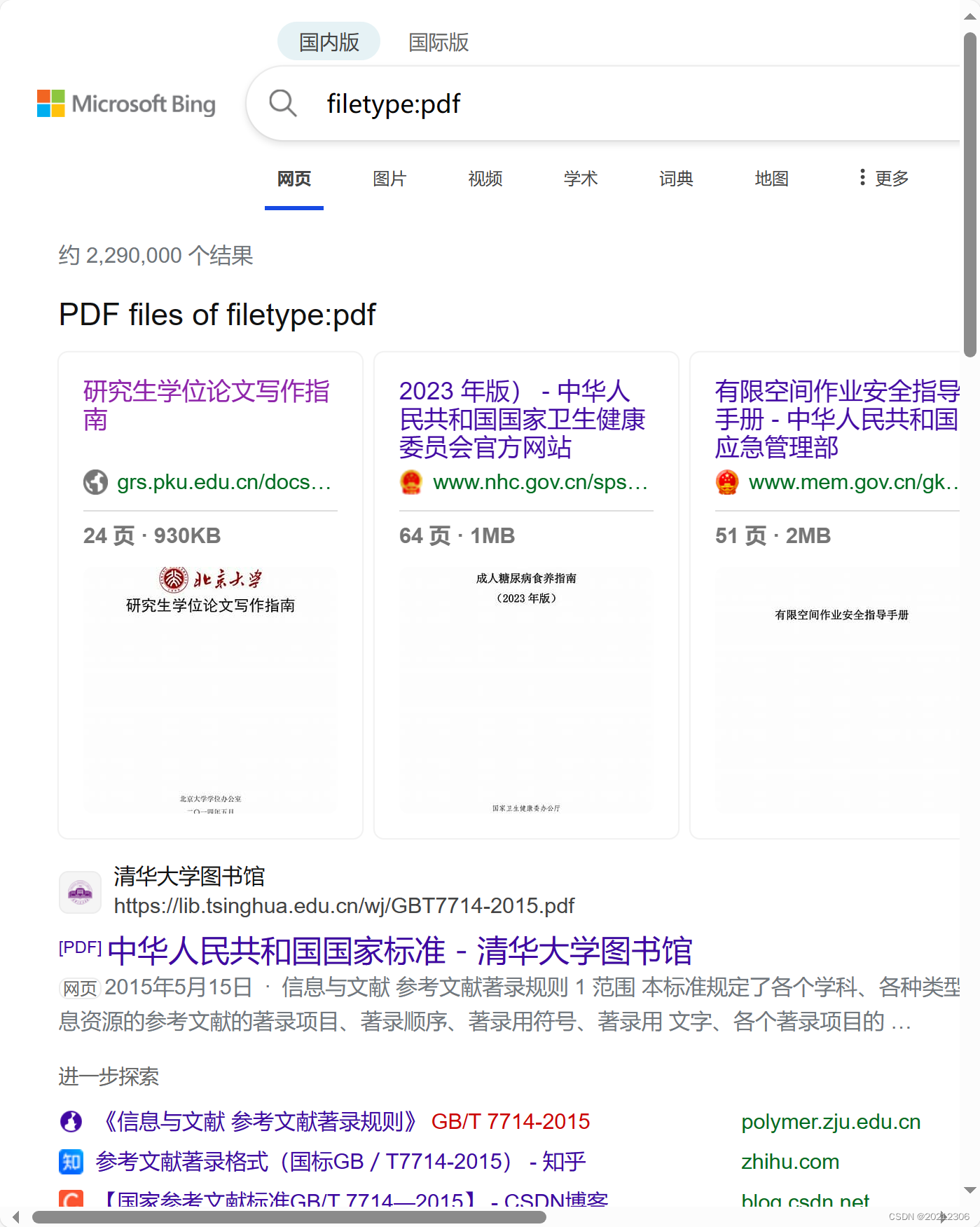Switch to 国际版 version
The width and height of the screenshot is (980, 1227).
tap(439, 41)
